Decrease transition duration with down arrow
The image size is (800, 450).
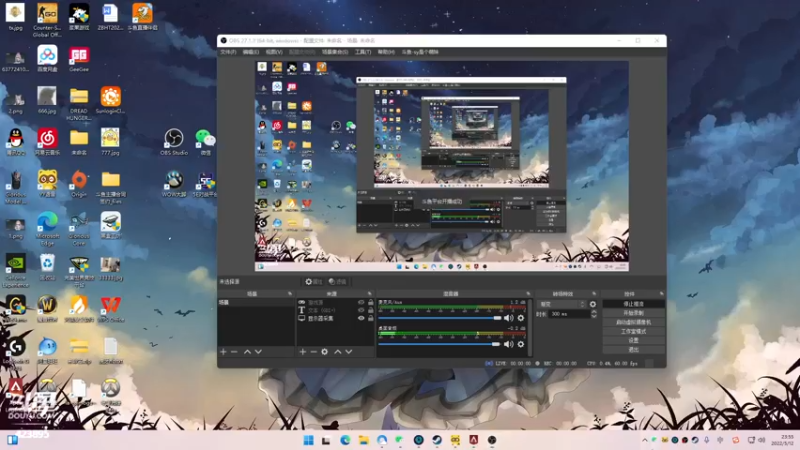pos(593,316)
